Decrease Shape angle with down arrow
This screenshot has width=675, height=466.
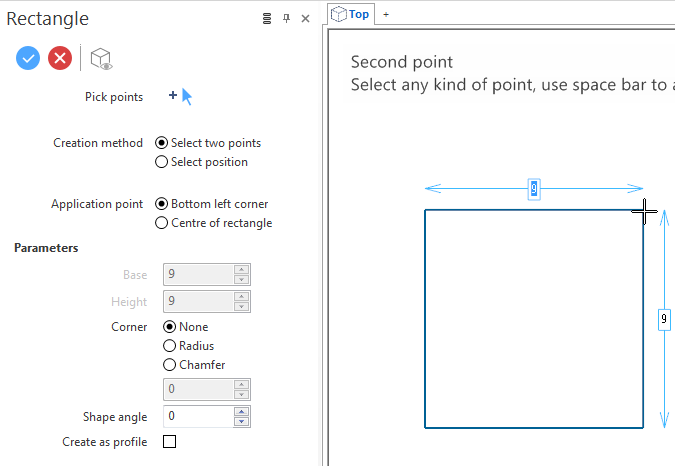[242, 421]
